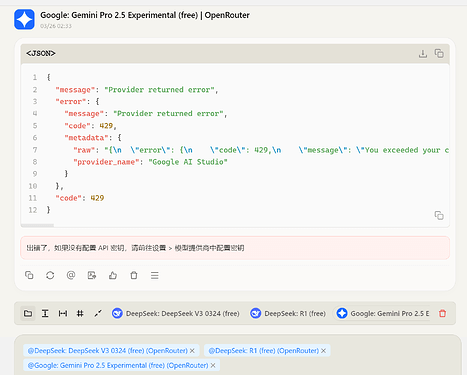Click the red API key error banner
467x375 pixels.
click(235, 248)
